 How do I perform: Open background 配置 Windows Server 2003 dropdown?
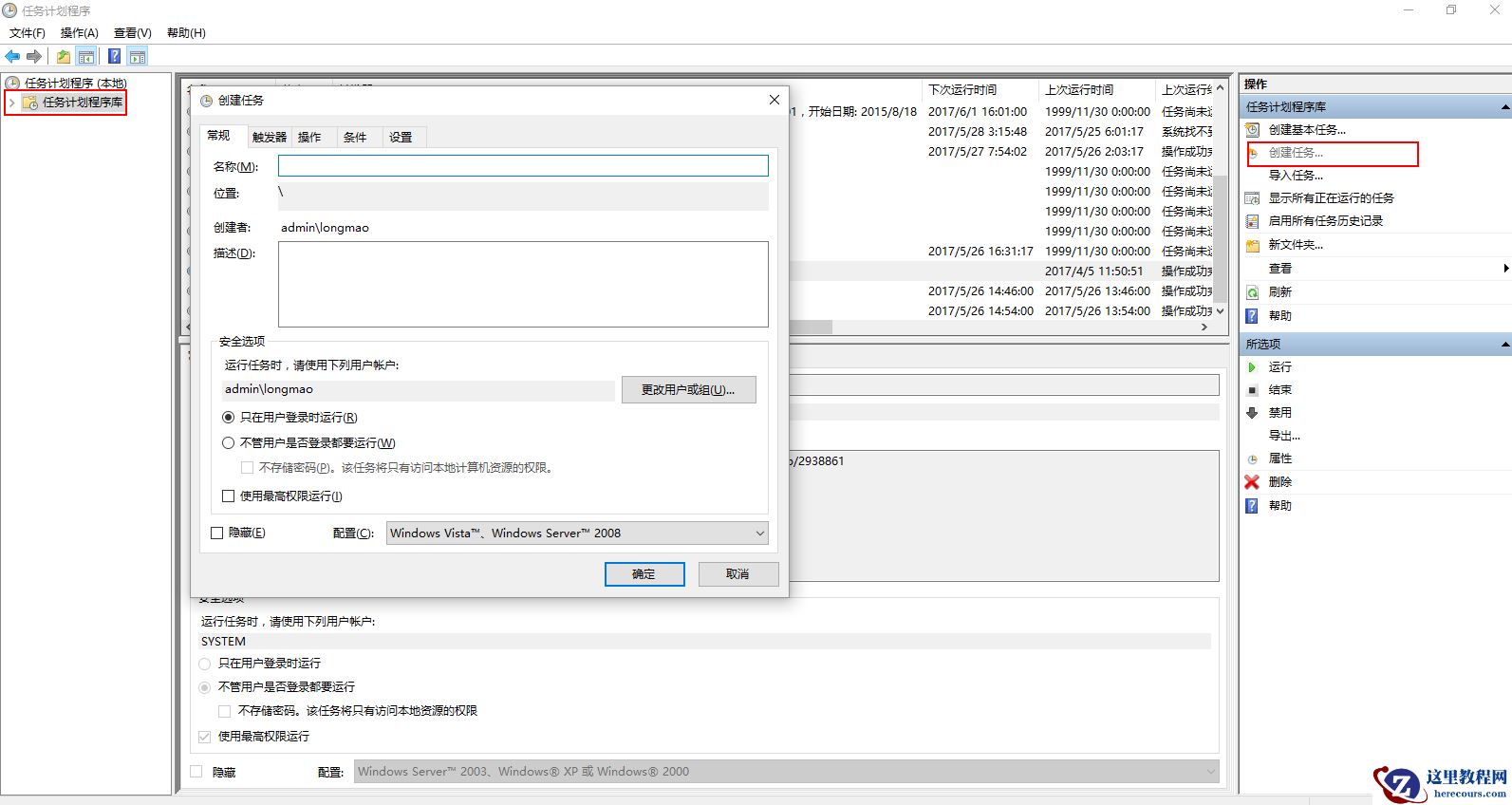coord(787,772)
